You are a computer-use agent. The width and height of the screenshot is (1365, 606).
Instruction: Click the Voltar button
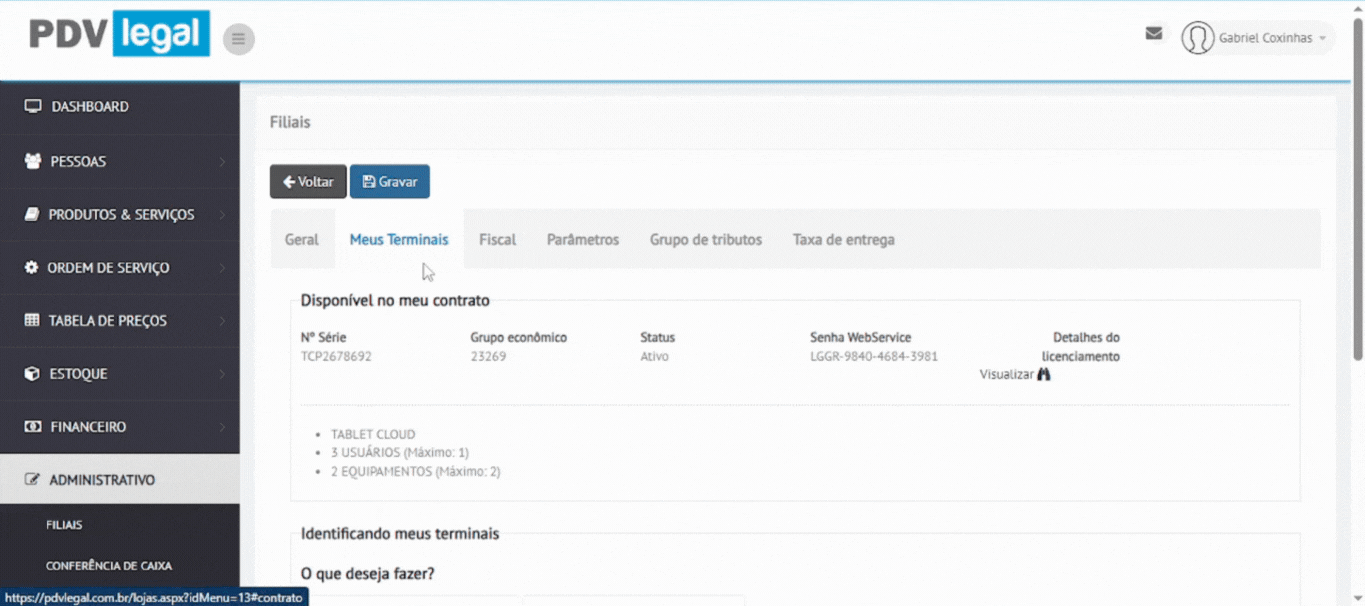click(308, 182)
